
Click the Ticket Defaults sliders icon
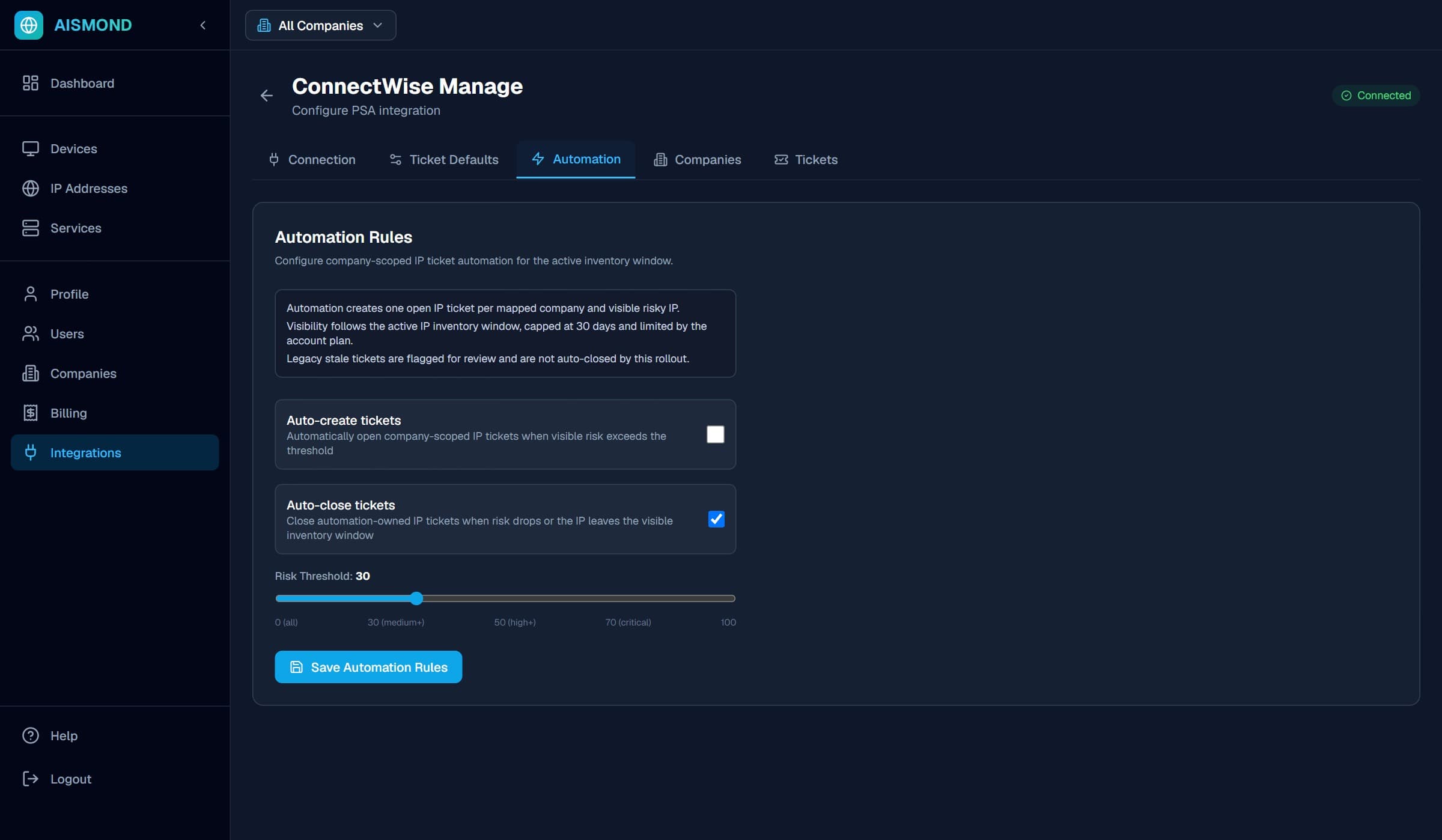(395, 160)
